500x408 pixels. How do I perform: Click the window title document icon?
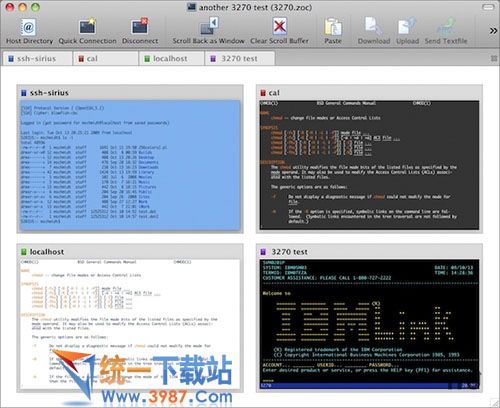[x=191, y=7]
